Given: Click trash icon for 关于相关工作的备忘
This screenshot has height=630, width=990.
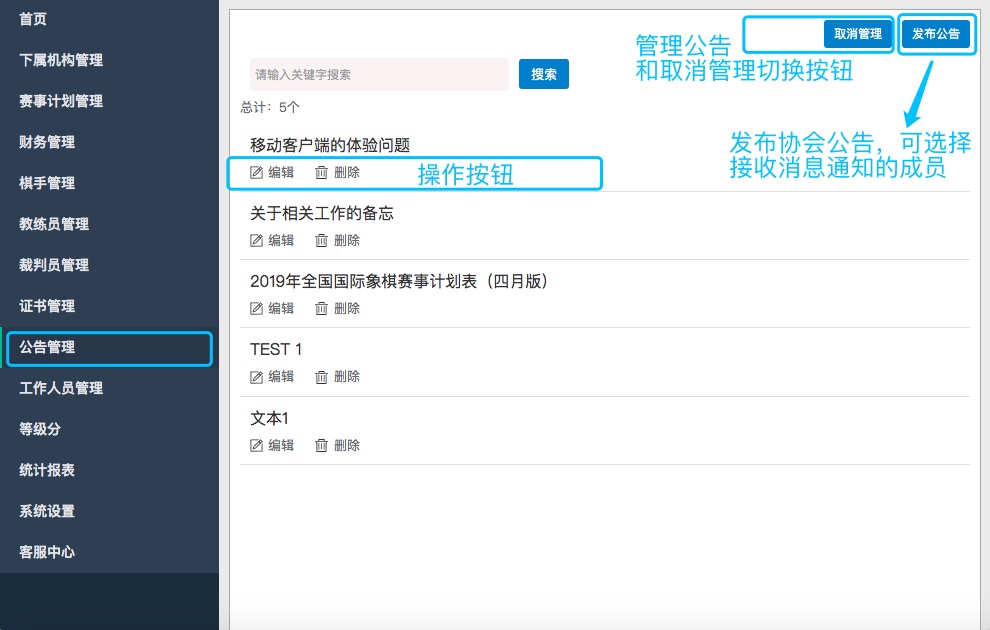Looking at the screenshot, I should (321, 241).
